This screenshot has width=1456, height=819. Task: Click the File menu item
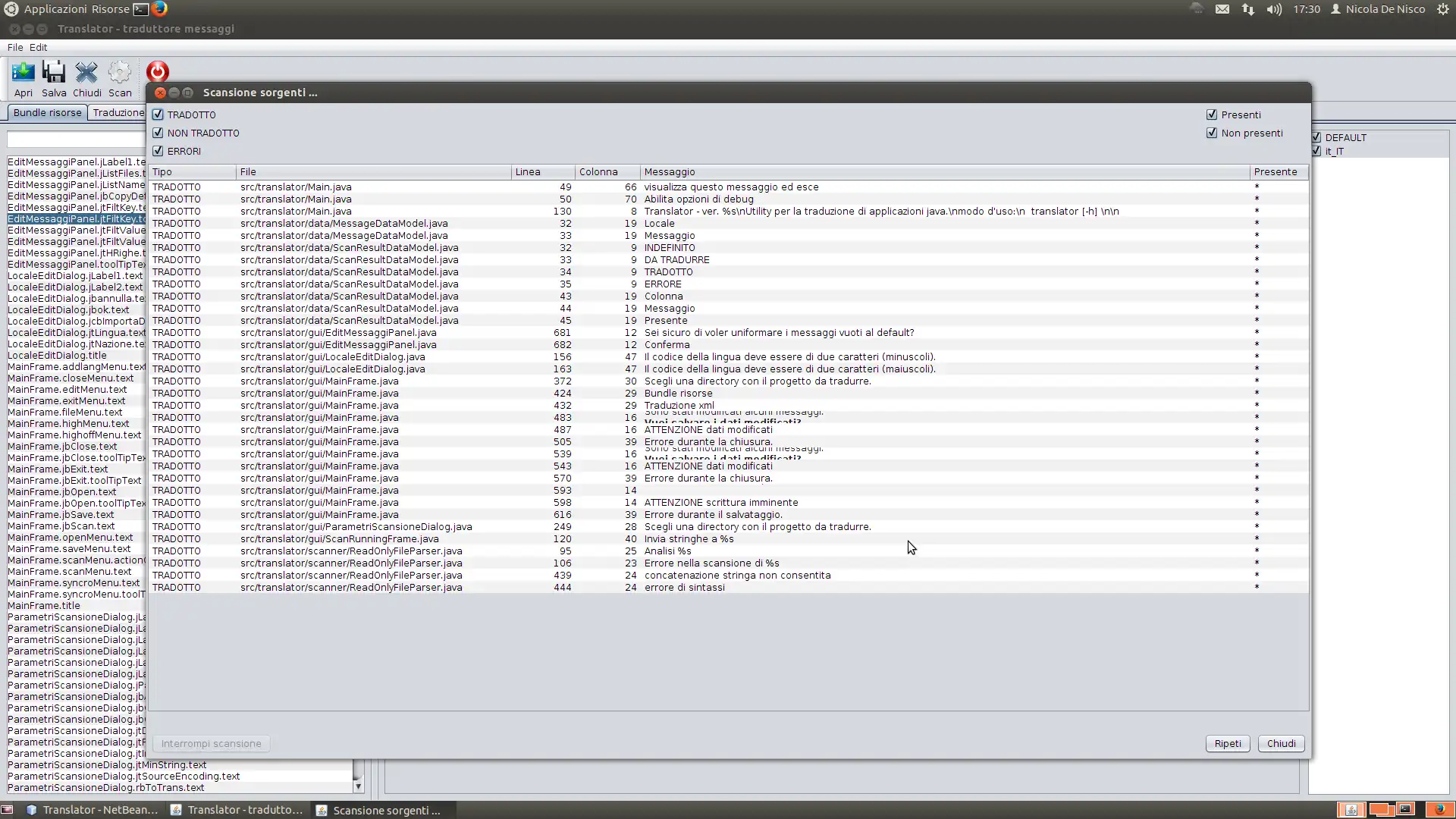tap(15, 46)
